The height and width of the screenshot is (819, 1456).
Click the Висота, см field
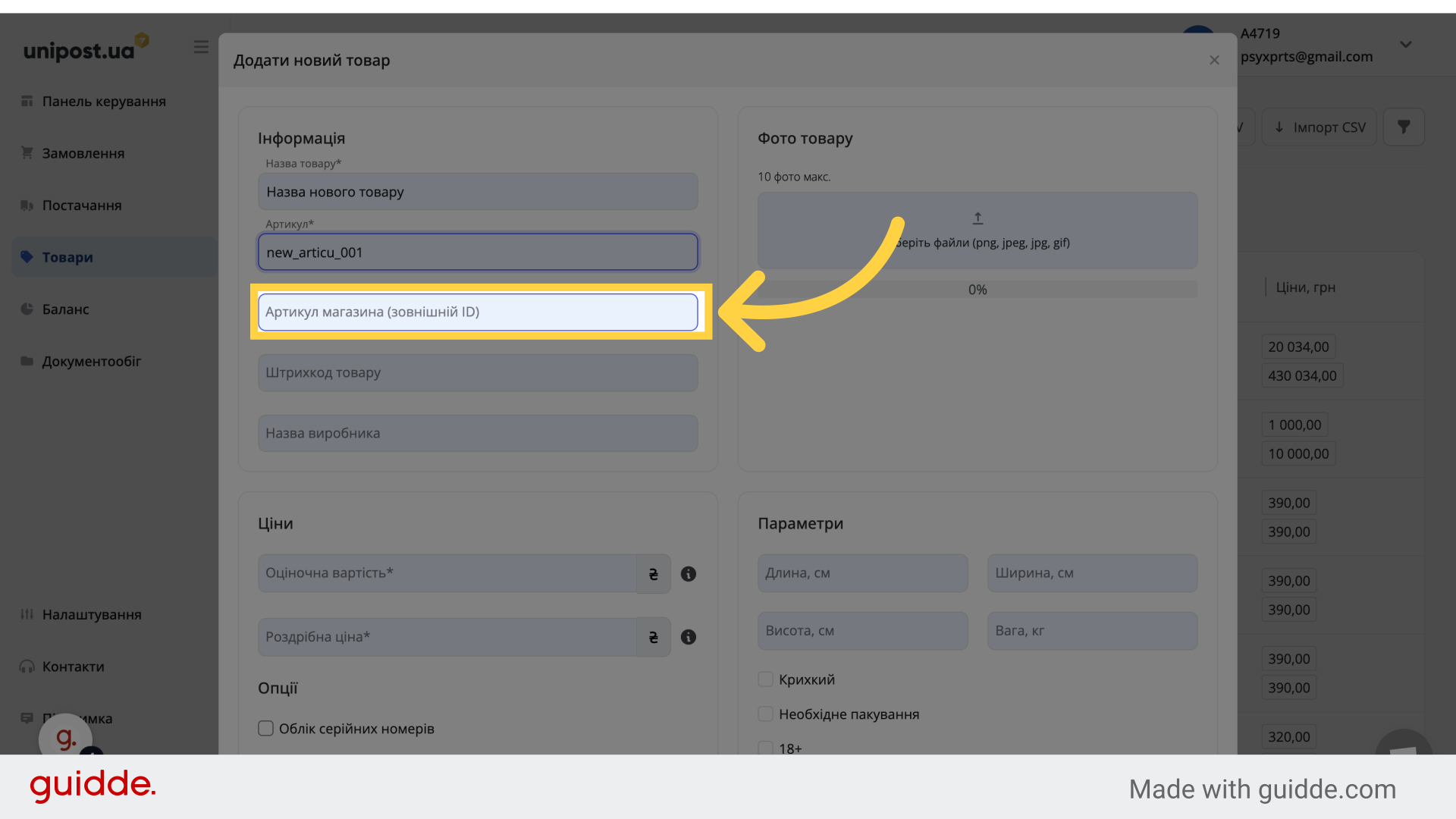click(863, 631)
